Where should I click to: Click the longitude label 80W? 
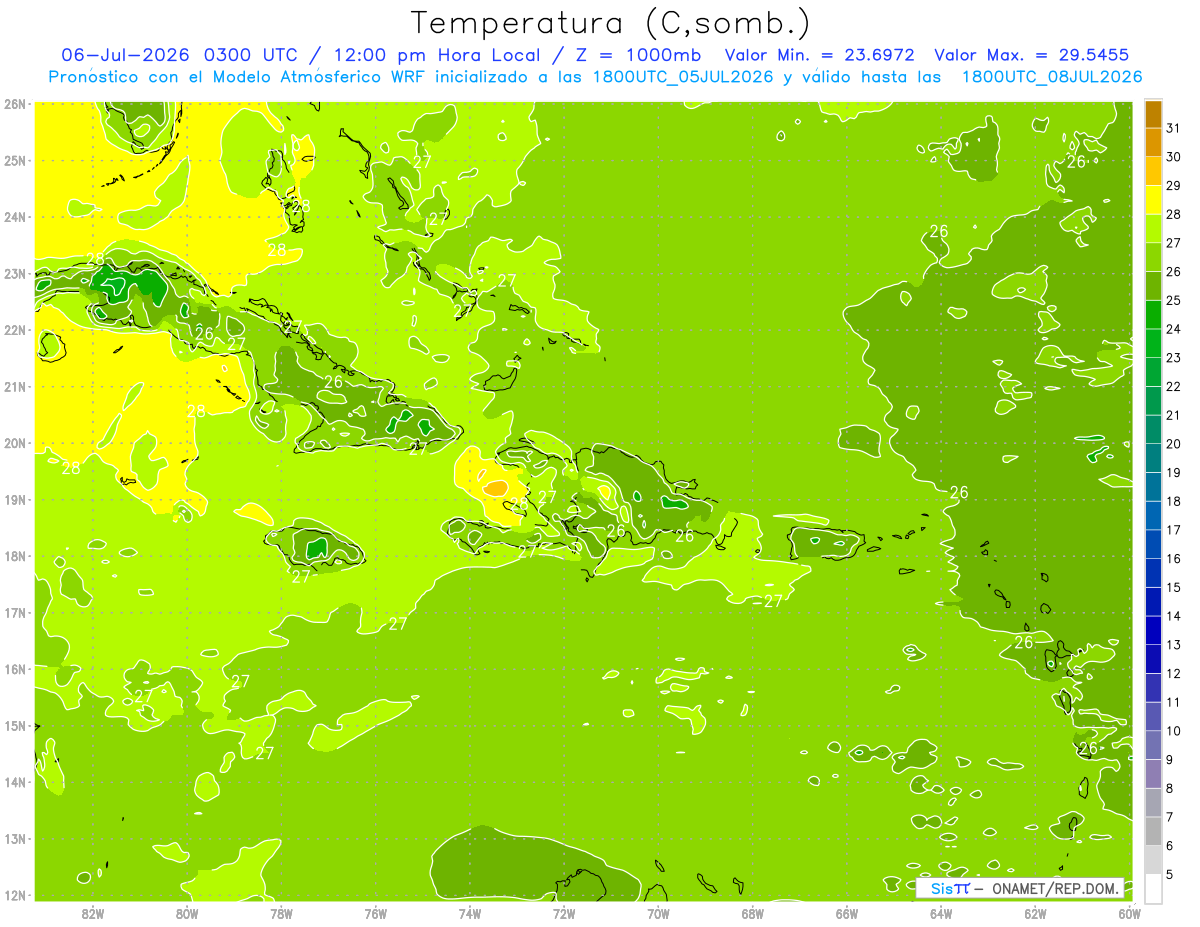click(187, 913)
